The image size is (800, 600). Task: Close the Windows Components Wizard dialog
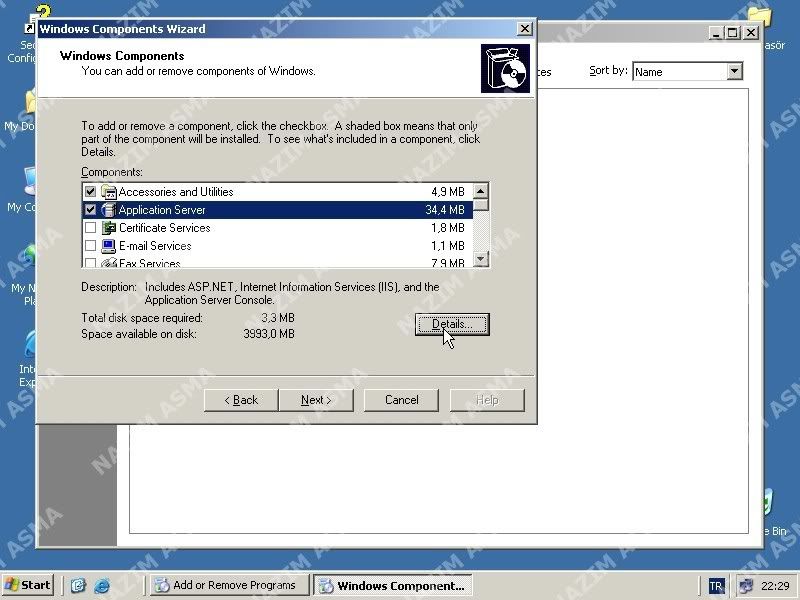(x=524, y=29)
